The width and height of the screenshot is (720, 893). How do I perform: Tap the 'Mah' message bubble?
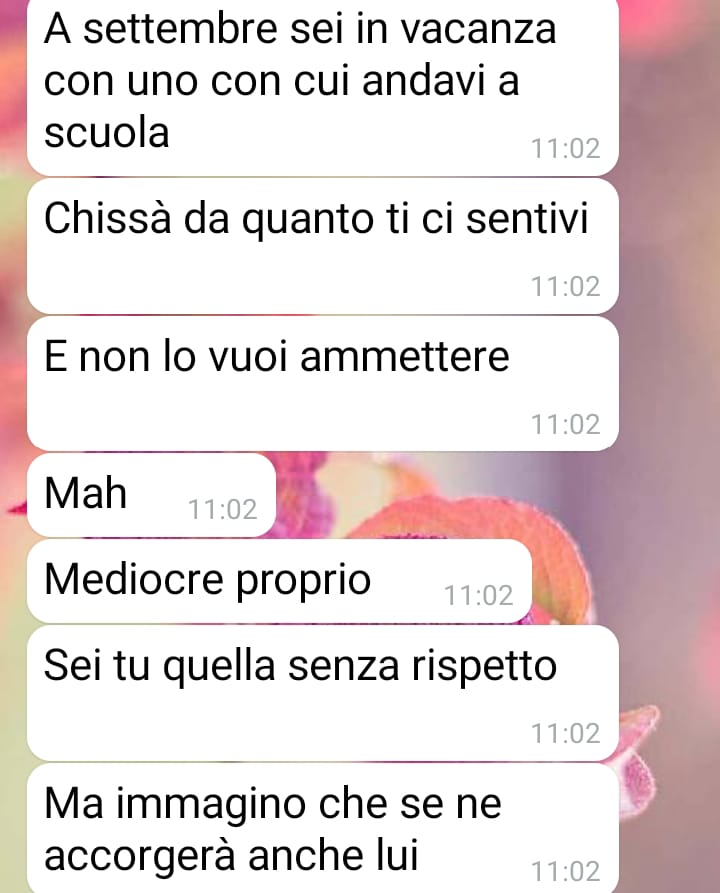point(151,495)
